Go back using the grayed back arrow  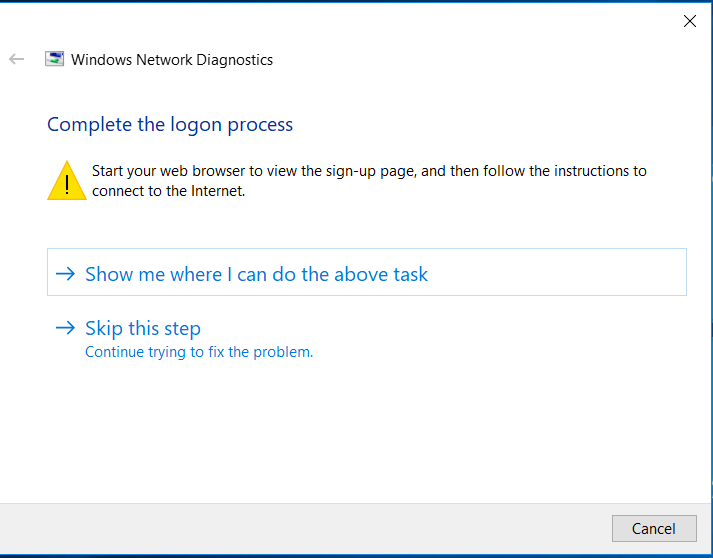pos(16,59)
